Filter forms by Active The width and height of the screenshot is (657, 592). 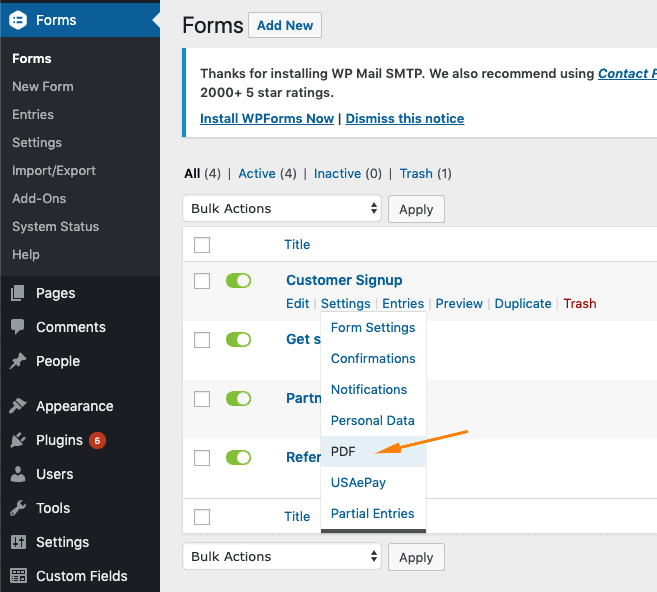257,173
